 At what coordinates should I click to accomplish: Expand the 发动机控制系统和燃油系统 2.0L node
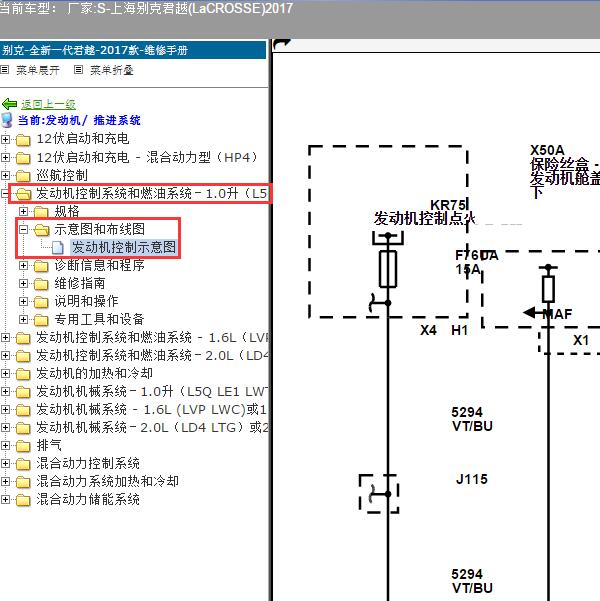click(x=5, y=355)
